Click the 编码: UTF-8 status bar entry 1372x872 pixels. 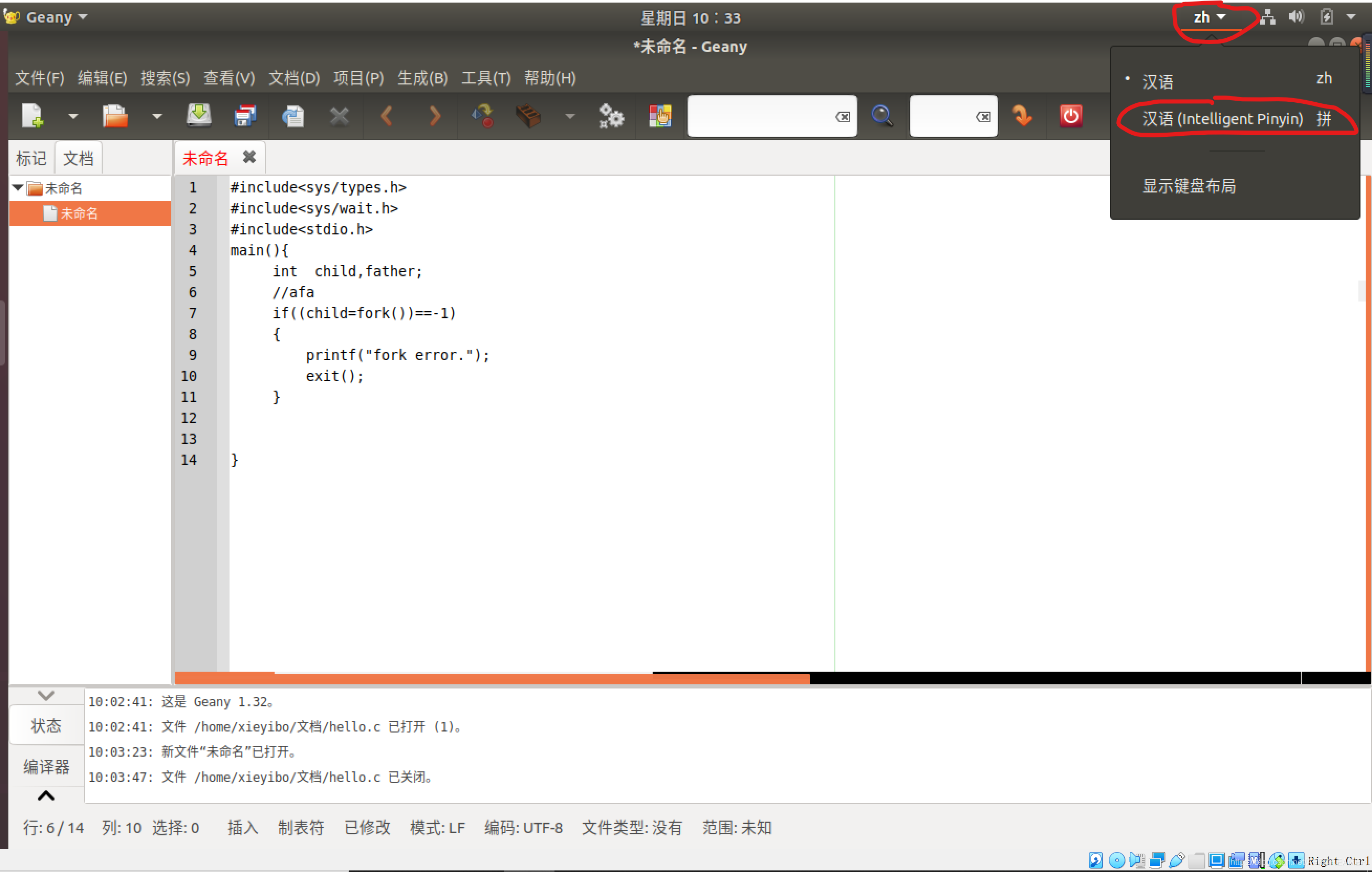524,827
